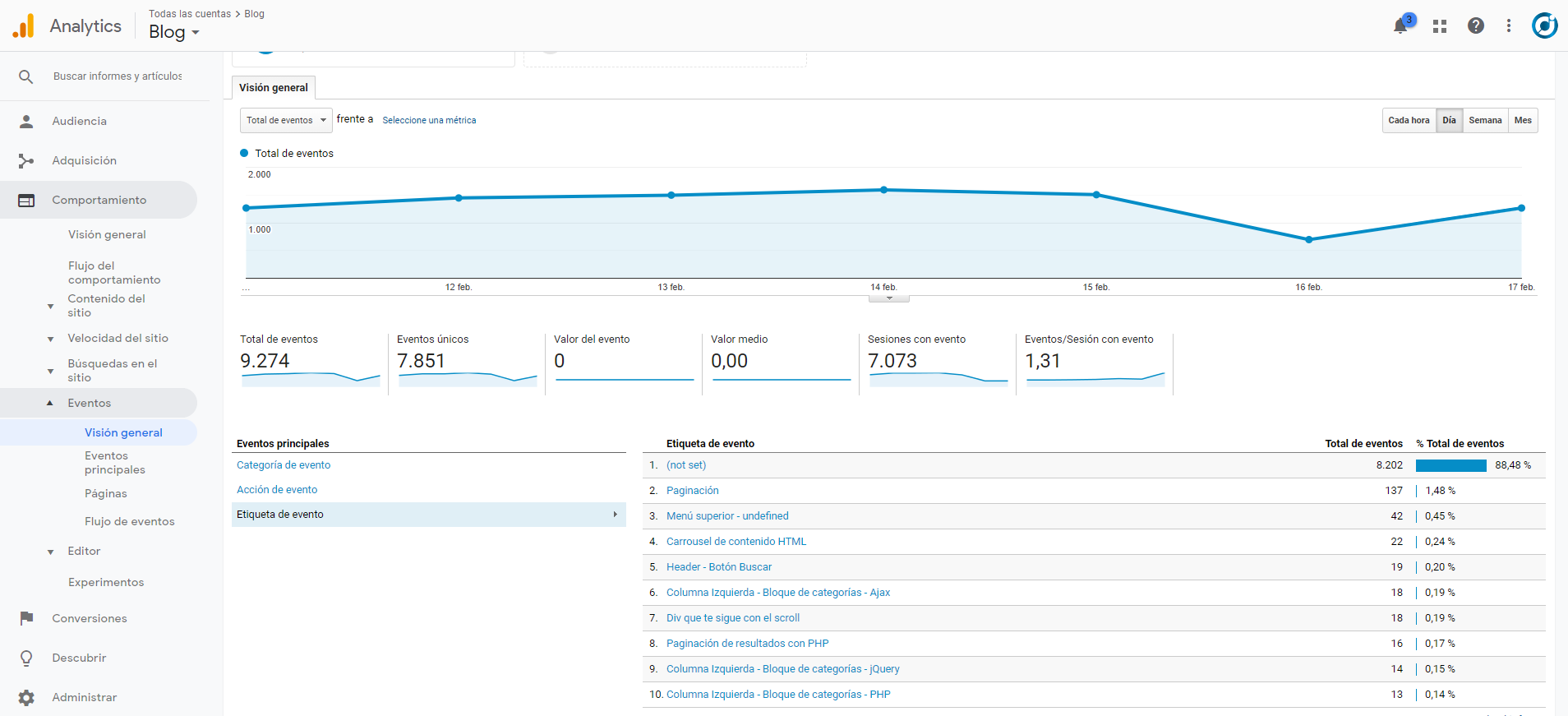
Task: Select the Mes time granularity
Action: 1523,120
